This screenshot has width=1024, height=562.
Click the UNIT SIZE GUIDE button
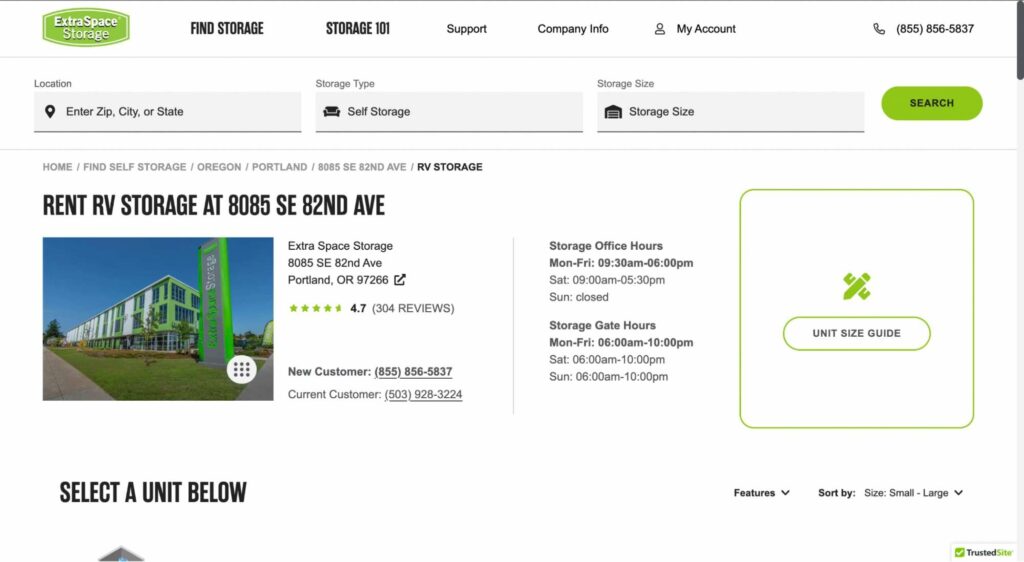856,334
